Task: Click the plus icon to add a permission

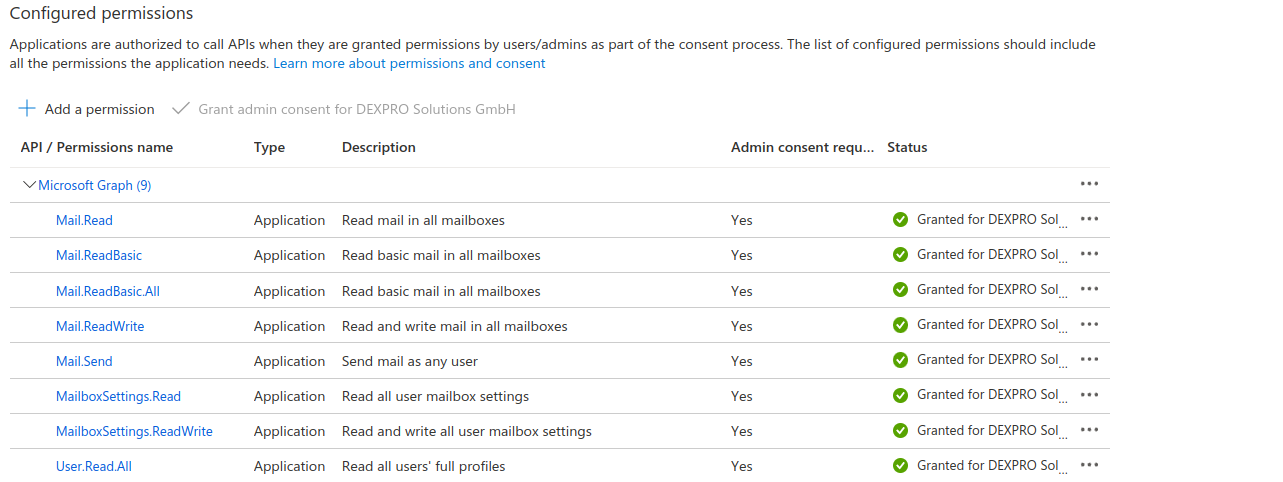Action: coord(27,109)
